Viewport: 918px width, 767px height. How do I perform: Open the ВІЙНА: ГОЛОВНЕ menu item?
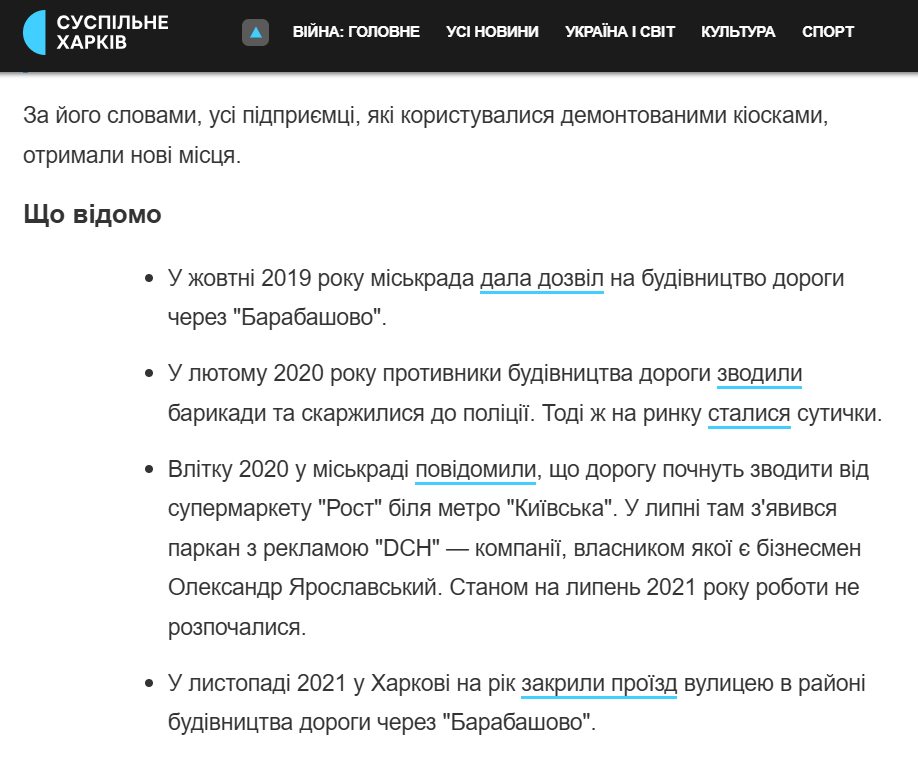356,32
